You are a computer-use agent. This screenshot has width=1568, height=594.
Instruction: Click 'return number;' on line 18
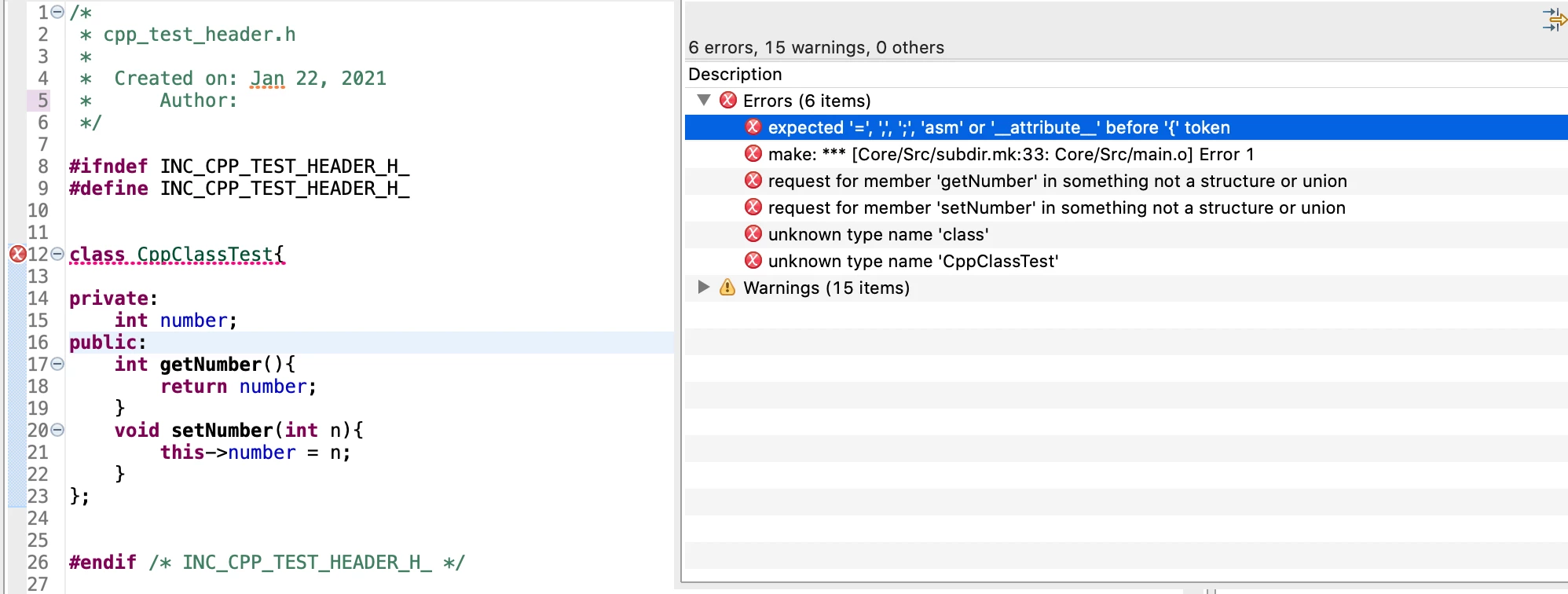239,387
